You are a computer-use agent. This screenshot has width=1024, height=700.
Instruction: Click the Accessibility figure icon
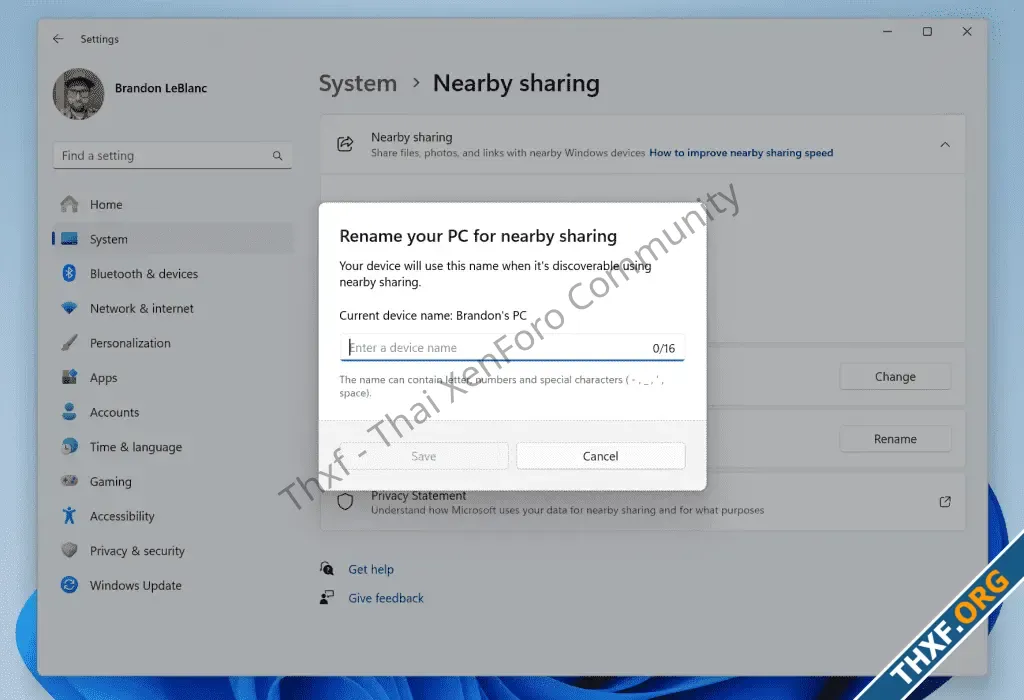[69, 515]
